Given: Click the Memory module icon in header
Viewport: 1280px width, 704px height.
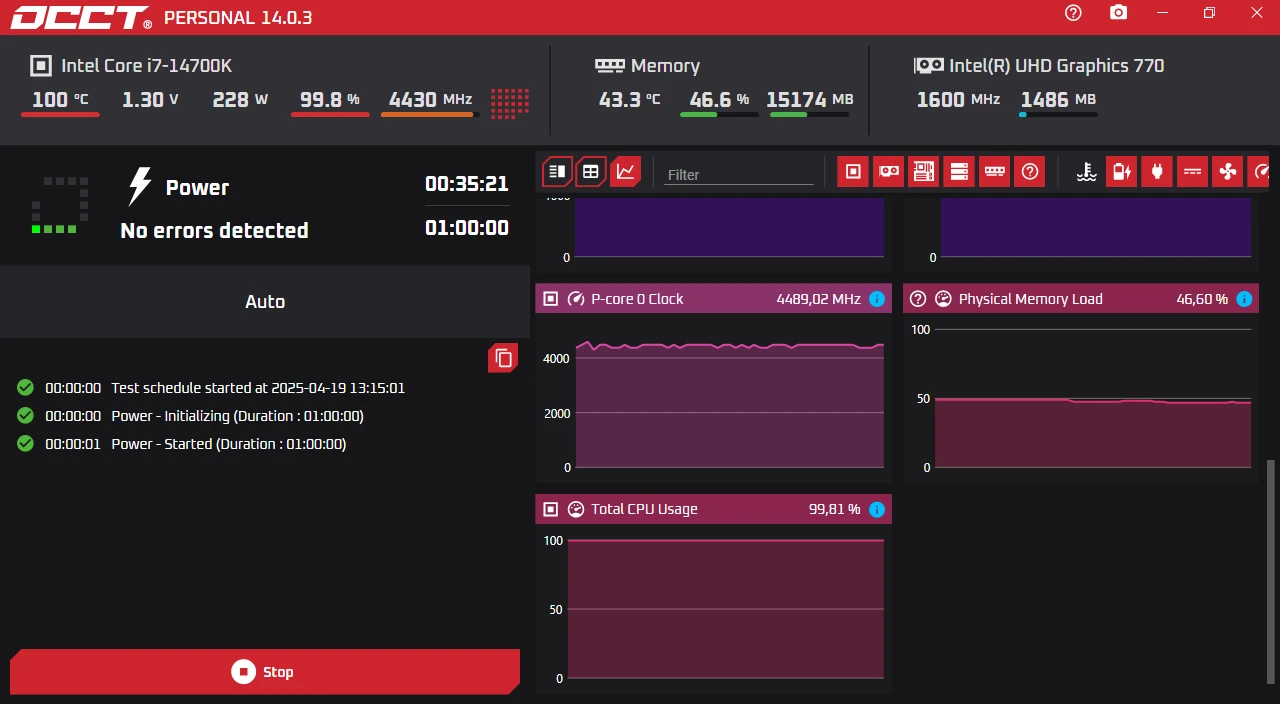Looking at the screenshot, I should [x=609, y=66].
